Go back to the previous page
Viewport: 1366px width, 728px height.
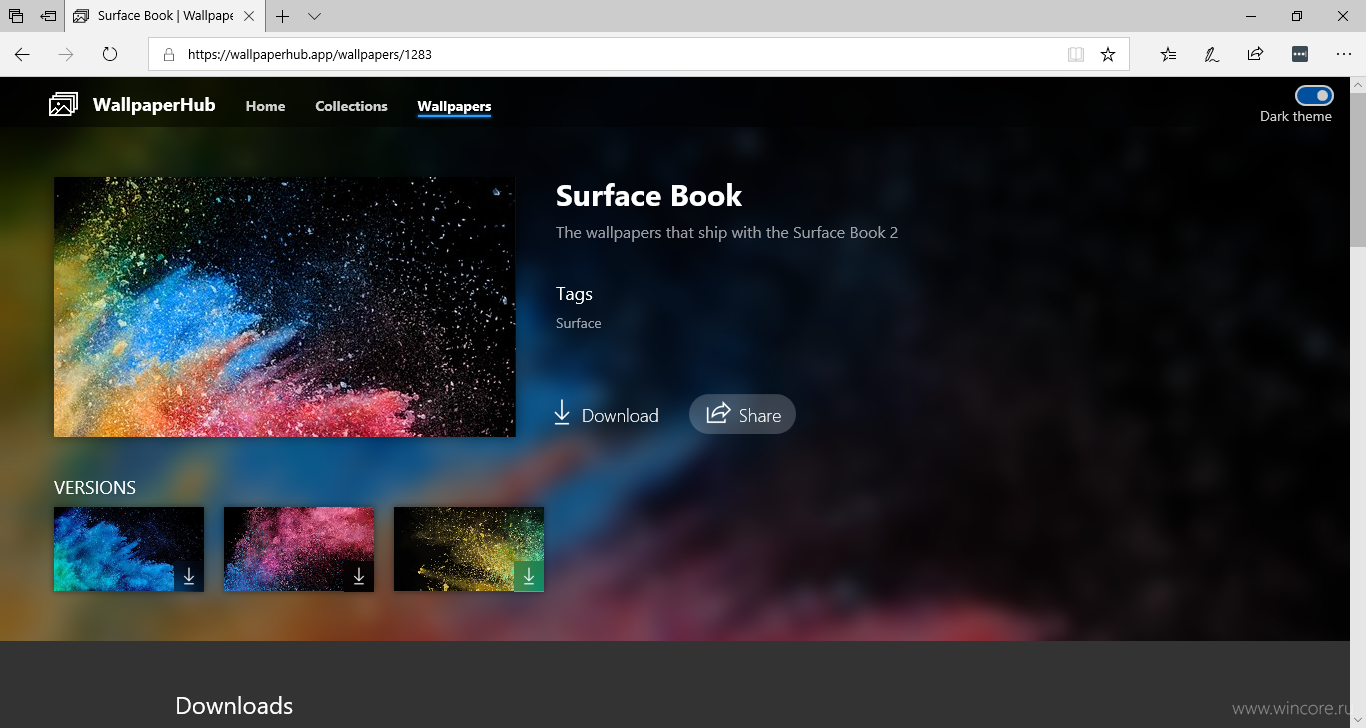[x=22, y=54]
